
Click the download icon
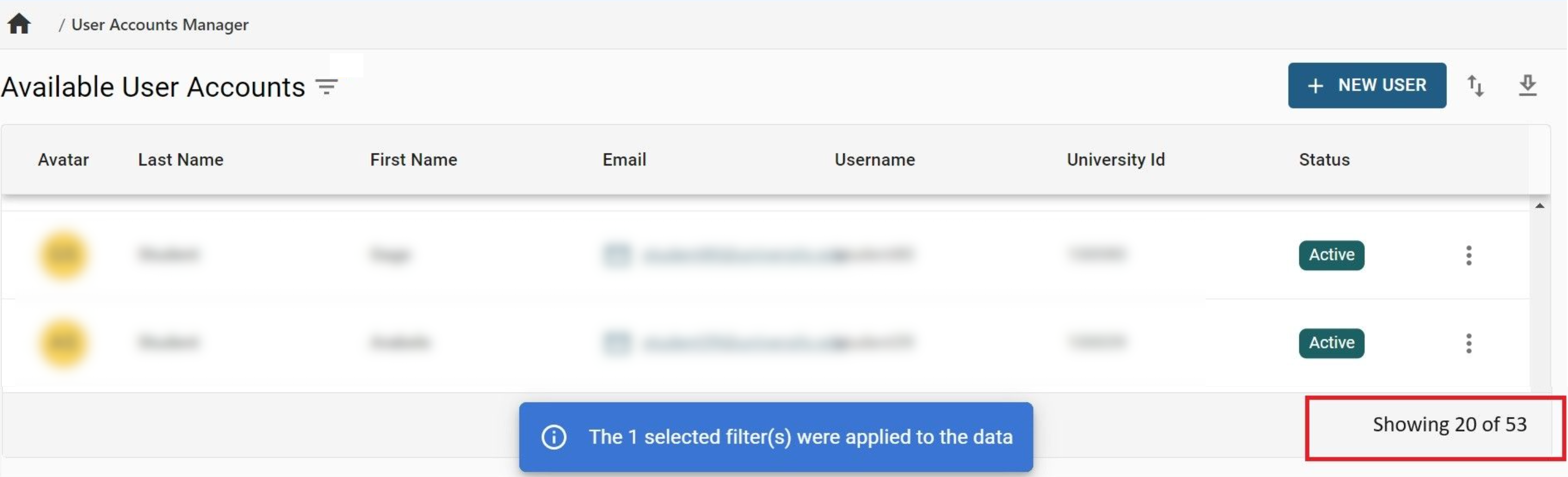1527,86
